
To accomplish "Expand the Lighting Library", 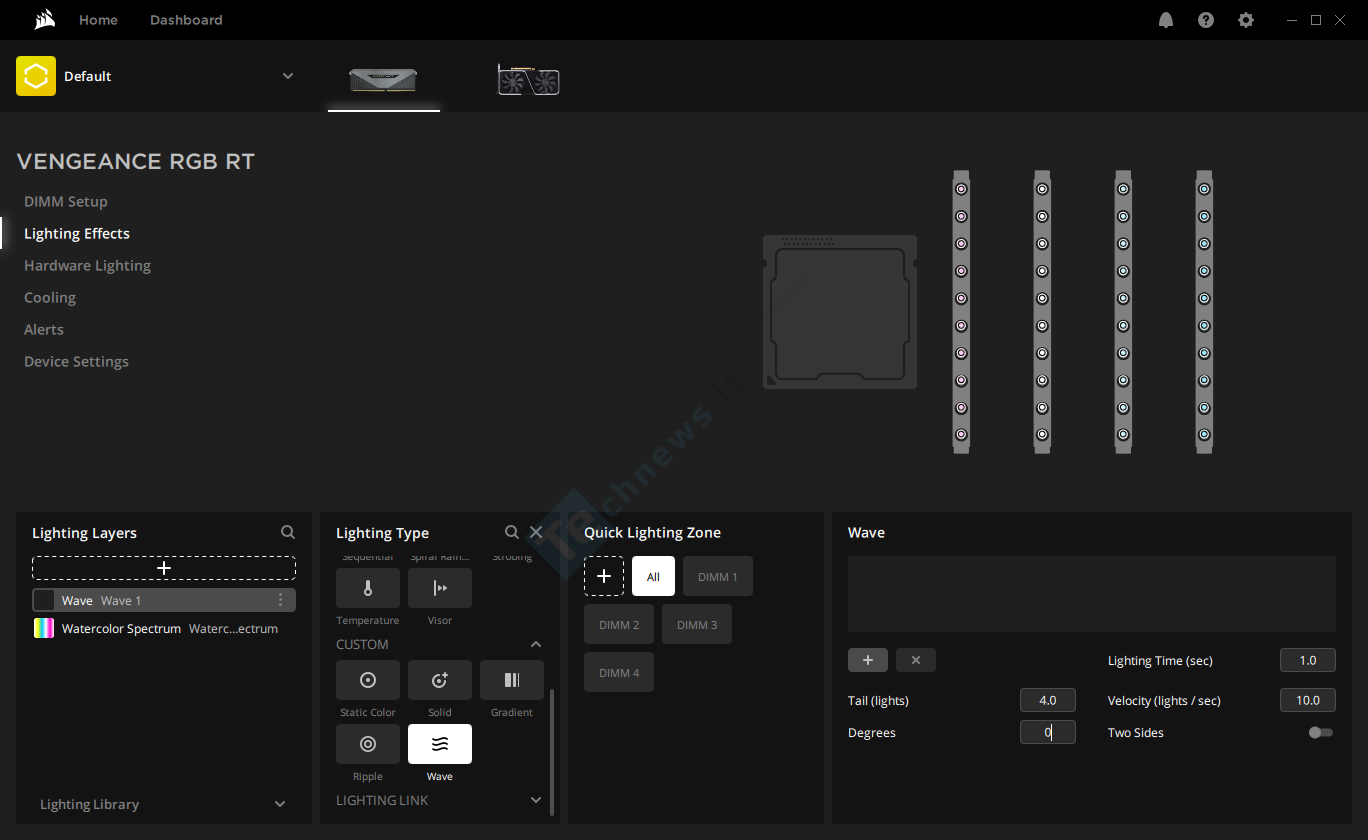I will (280, 804).
